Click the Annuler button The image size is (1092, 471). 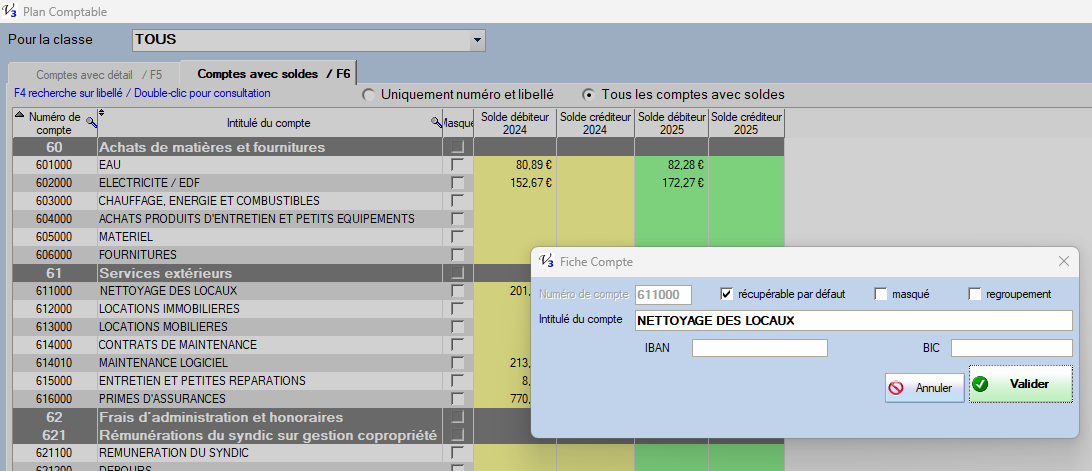click(x=924, y=387)
